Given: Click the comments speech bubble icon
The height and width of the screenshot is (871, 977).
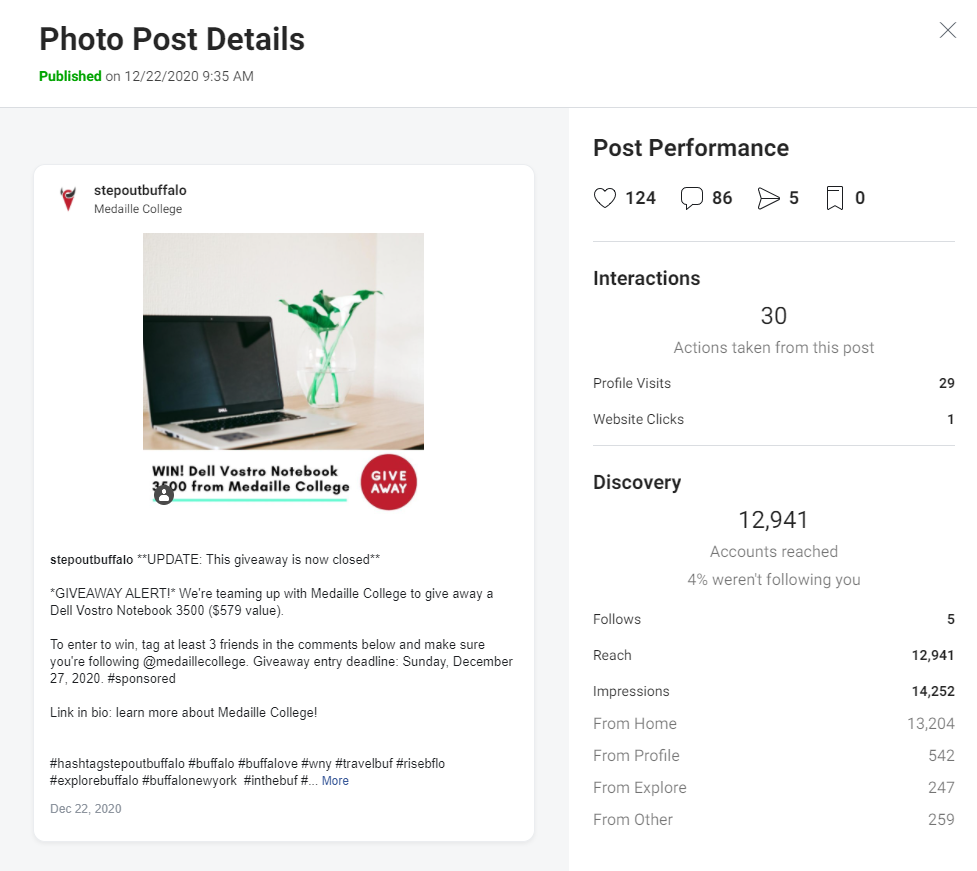Looking at the screenshot, I should [692, 198].
